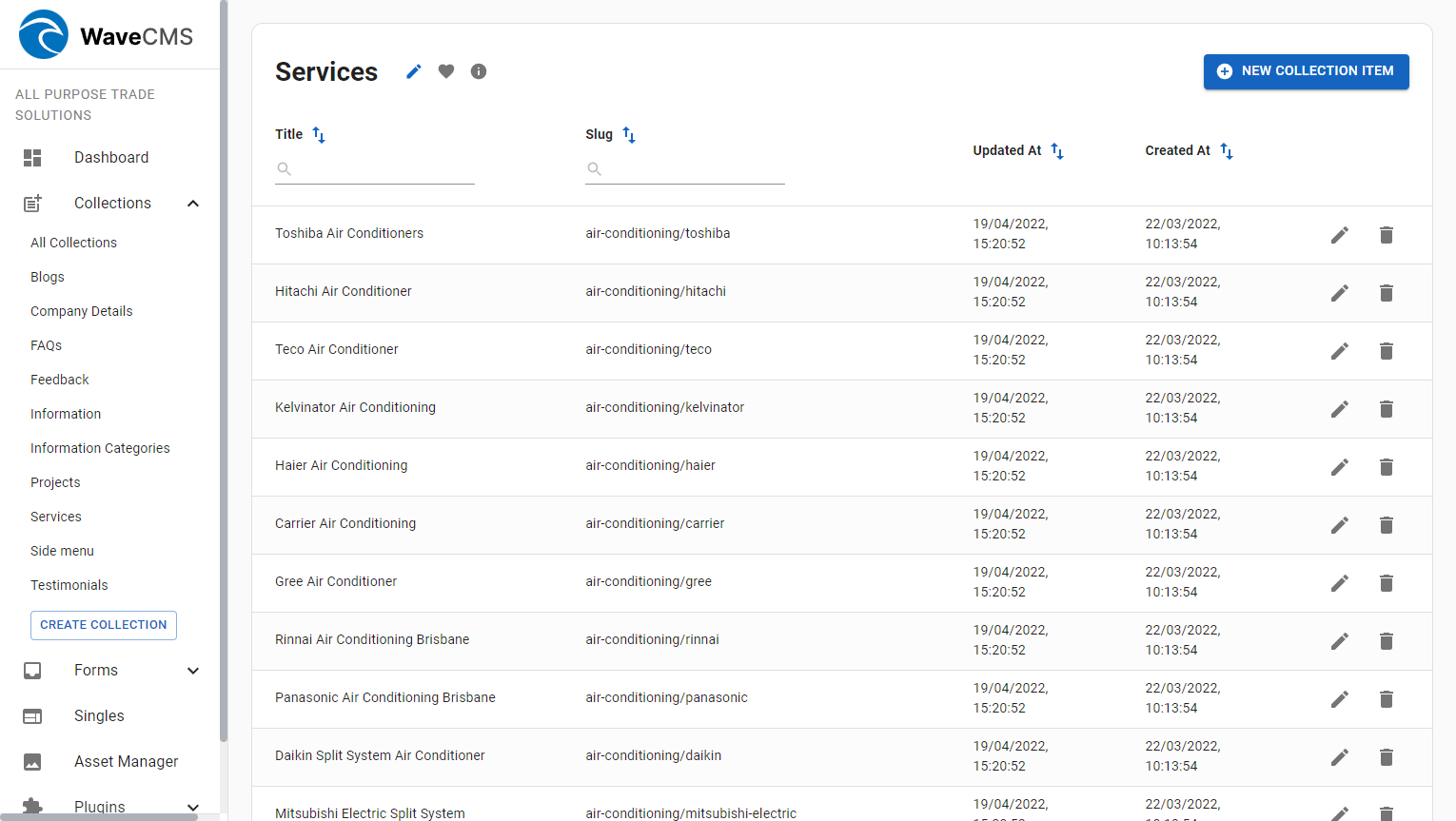Edit Rinnai Air Conditioning Brisbane row
The width and height of the screenshot is (1456, 821).
point(1340,641)
